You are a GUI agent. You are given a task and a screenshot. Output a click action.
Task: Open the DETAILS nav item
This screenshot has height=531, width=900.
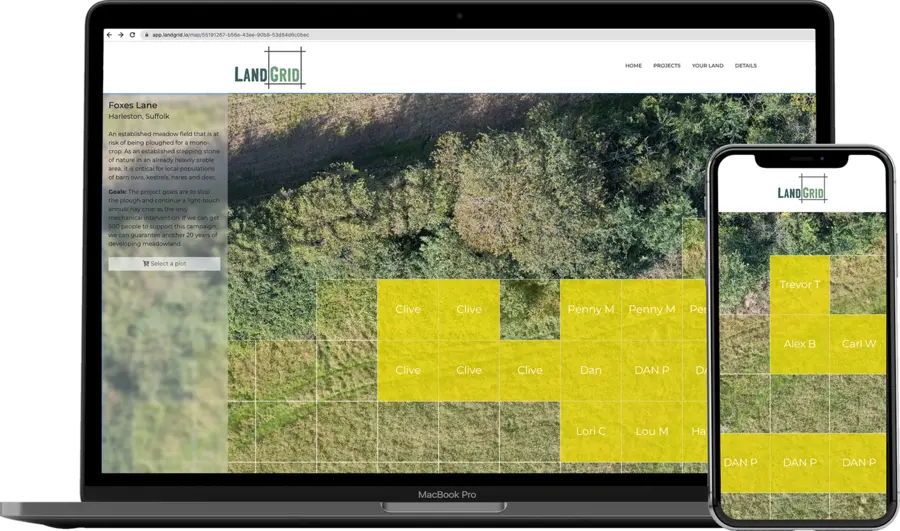[746, 65]
